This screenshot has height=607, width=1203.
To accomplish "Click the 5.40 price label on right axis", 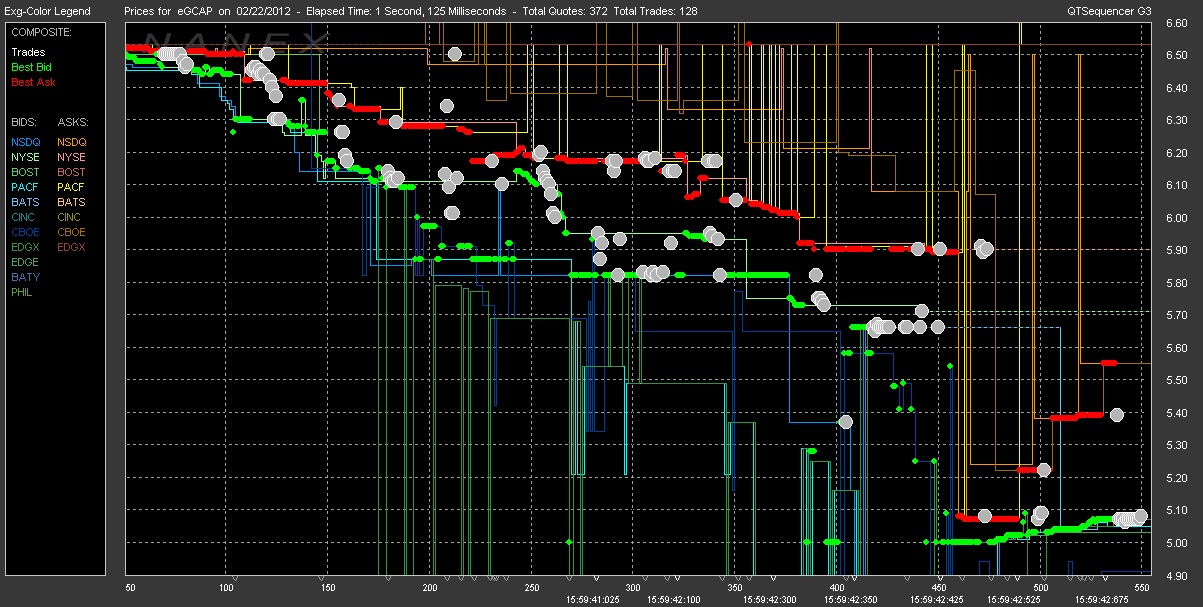I will [x=1175, y=413].
